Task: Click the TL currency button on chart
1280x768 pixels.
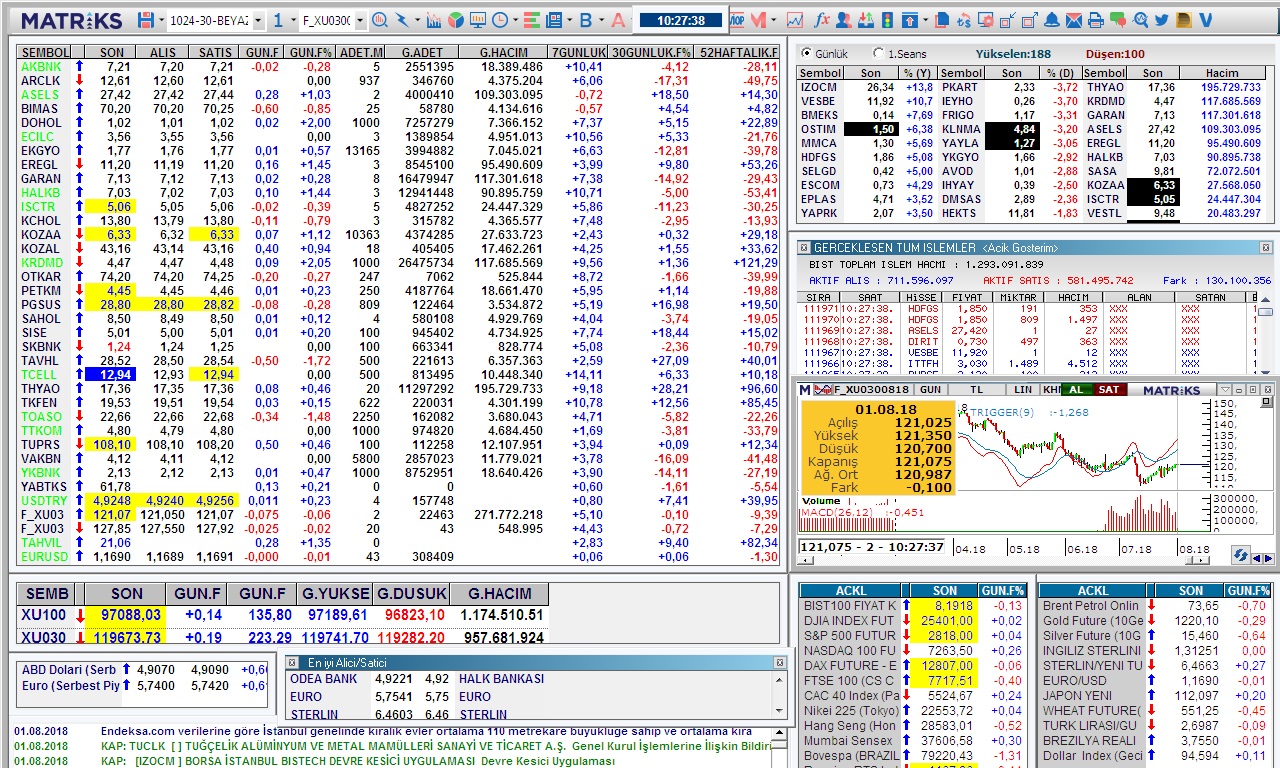Action: [977, 389]
